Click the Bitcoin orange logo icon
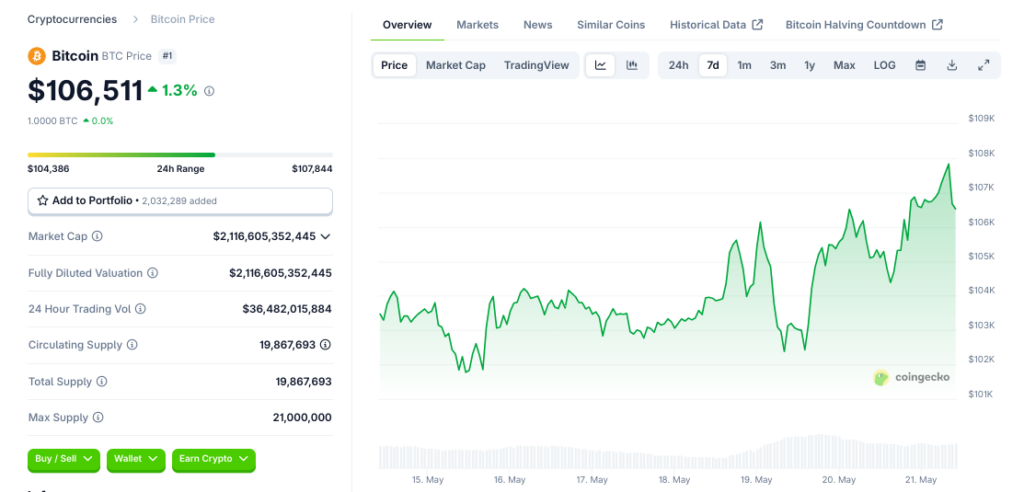1024x492 pixels. (x=37, y=56)
